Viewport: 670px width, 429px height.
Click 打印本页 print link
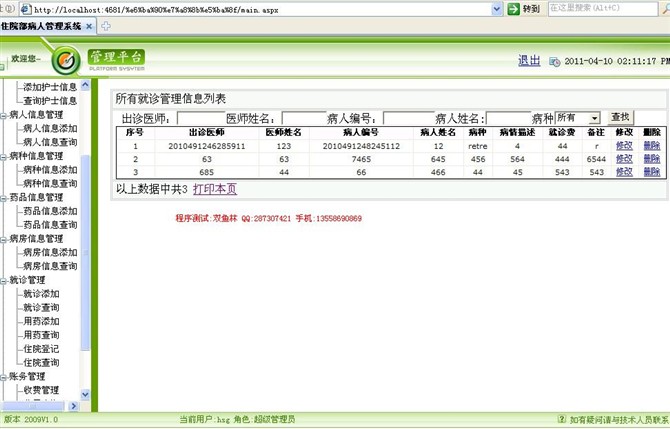tap(215, 189)
